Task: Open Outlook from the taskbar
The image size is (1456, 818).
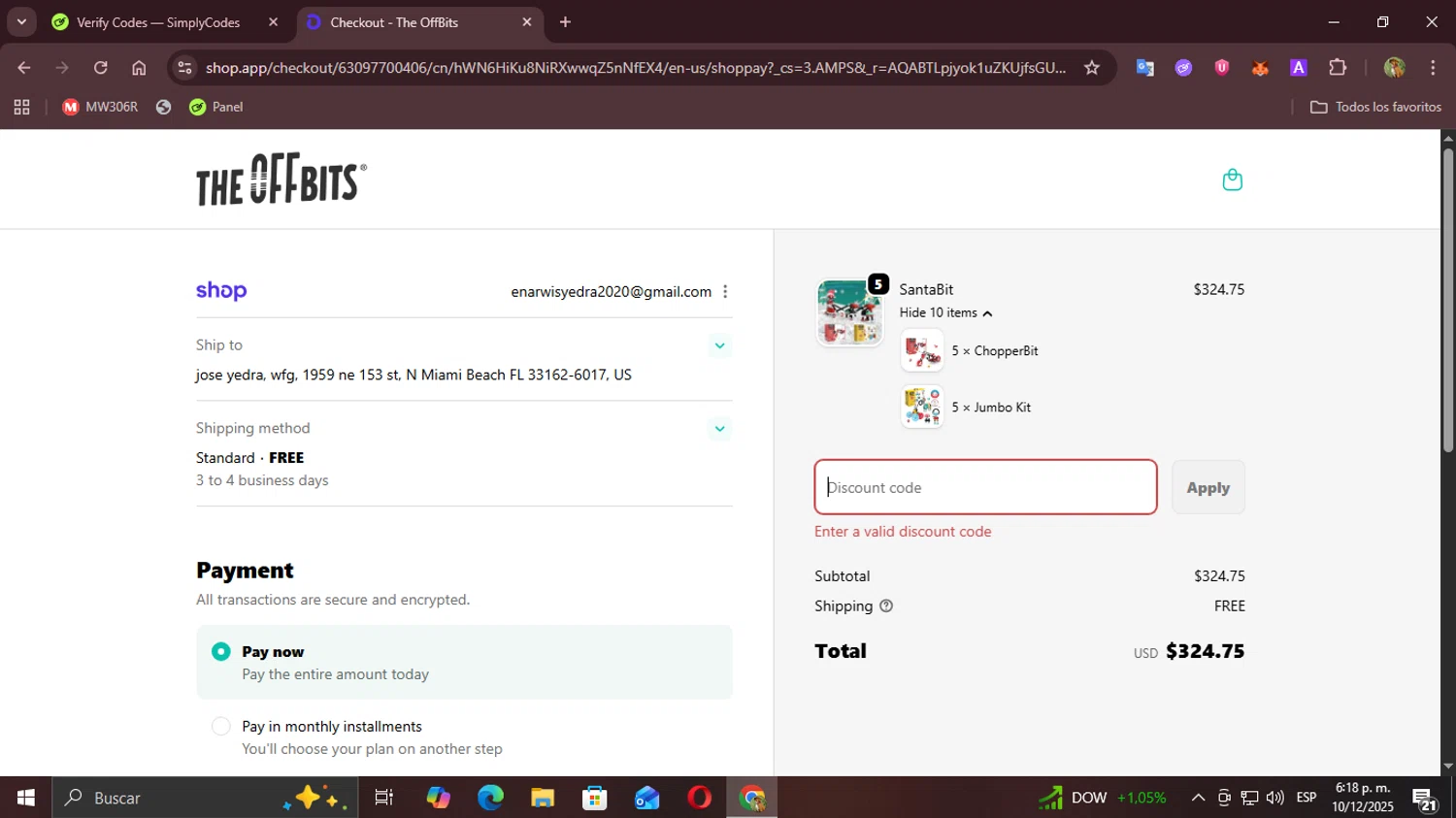Action: click(x=646, y=798)
